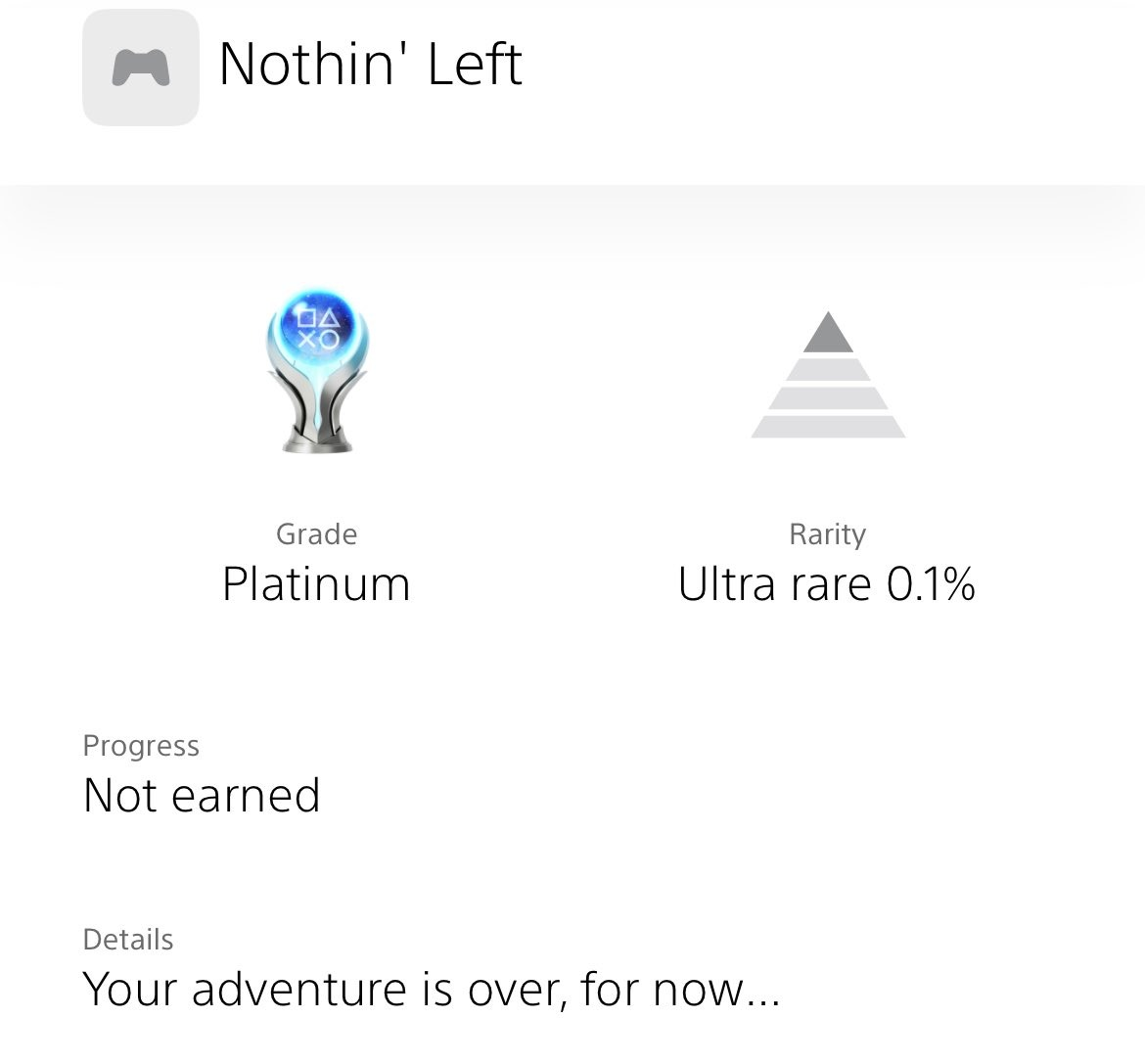Click the Rarity label
Screen dimensions: 1145x1064
click(x=827, y=534)
